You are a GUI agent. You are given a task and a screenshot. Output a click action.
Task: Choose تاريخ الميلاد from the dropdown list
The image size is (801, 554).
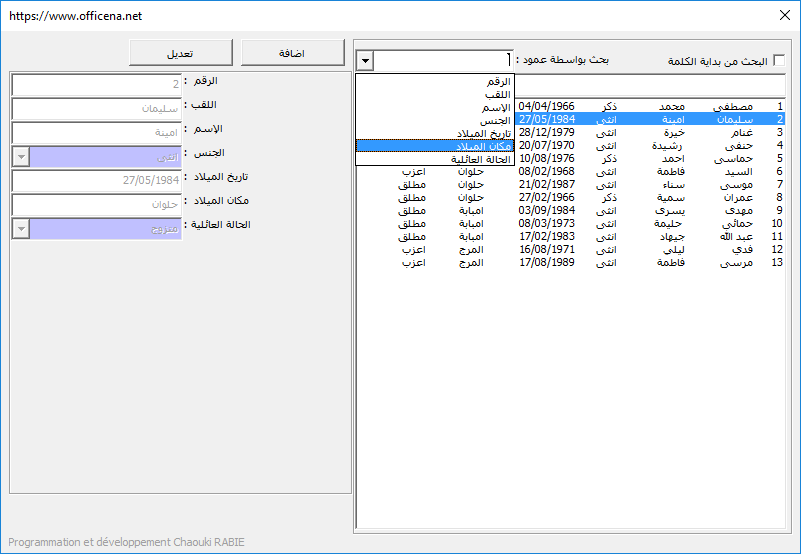(435, 133)
